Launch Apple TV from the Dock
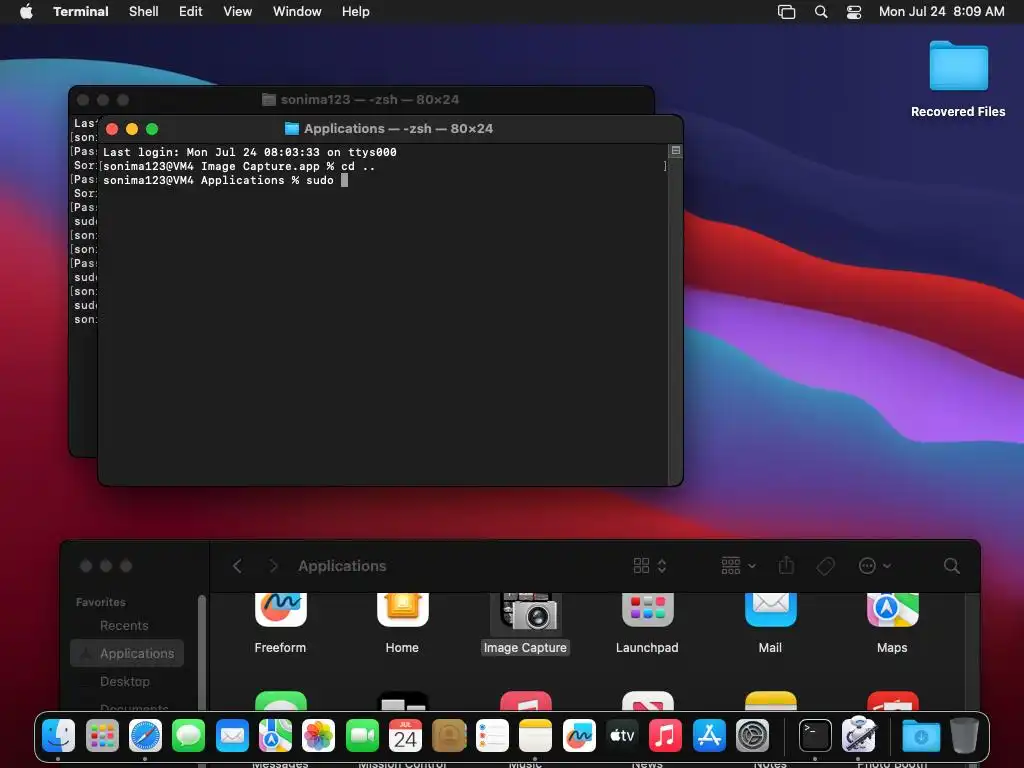Viewport: 1024px width, 768px height. click(622, 735)
